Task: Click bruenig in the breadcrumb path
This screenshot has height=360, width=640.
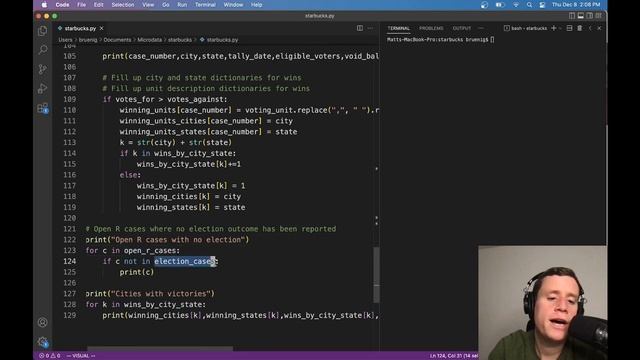Action: click(x=88, y=40)
